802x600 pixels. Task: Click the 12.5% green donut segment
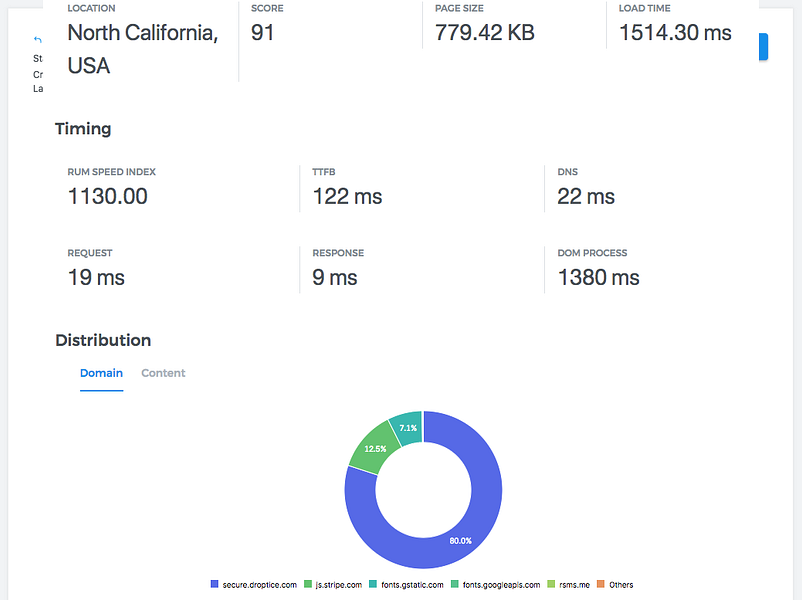(372, 448)
